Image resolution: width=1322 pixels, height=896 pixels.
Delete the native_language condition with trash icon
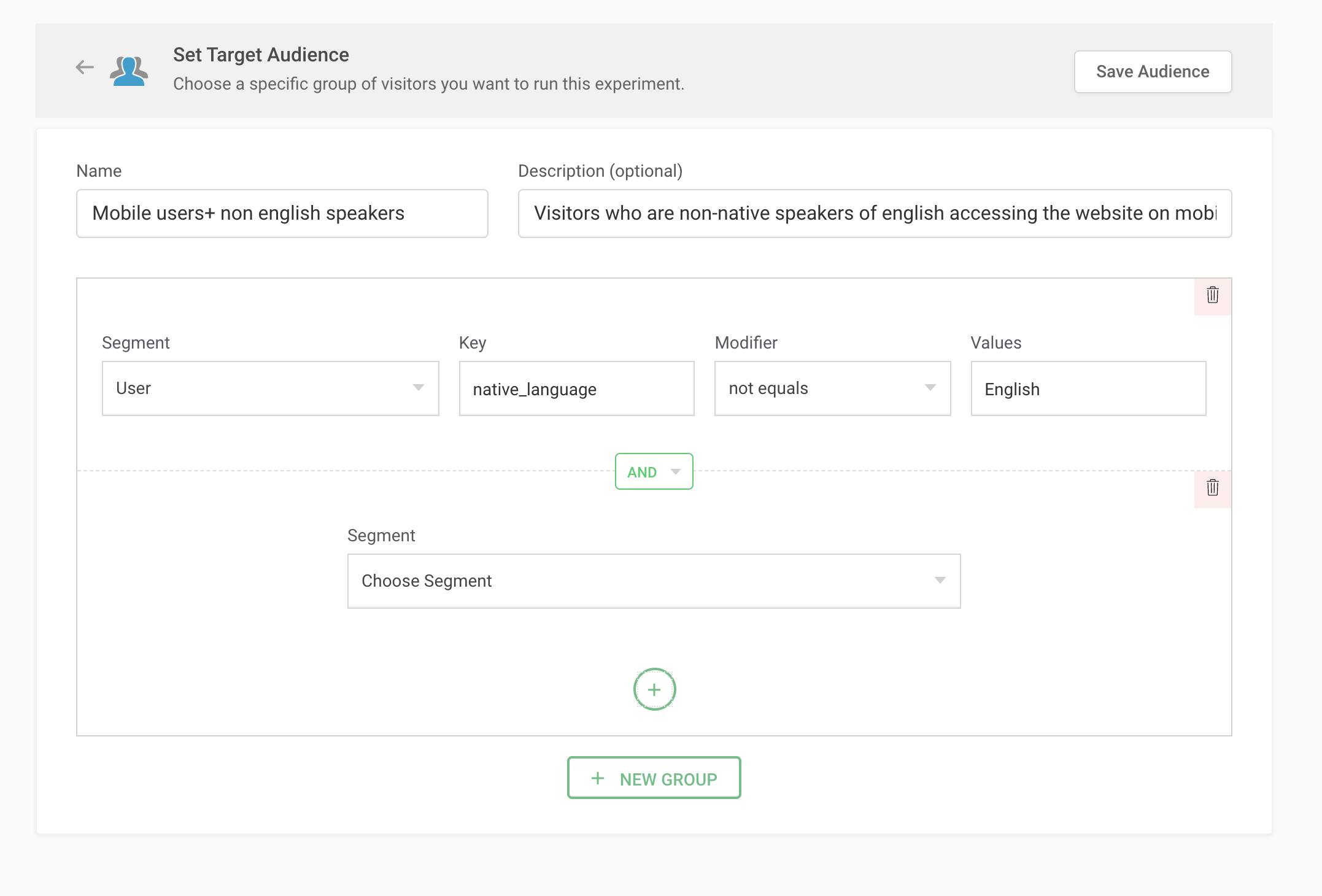click(x=1212, y=295)
